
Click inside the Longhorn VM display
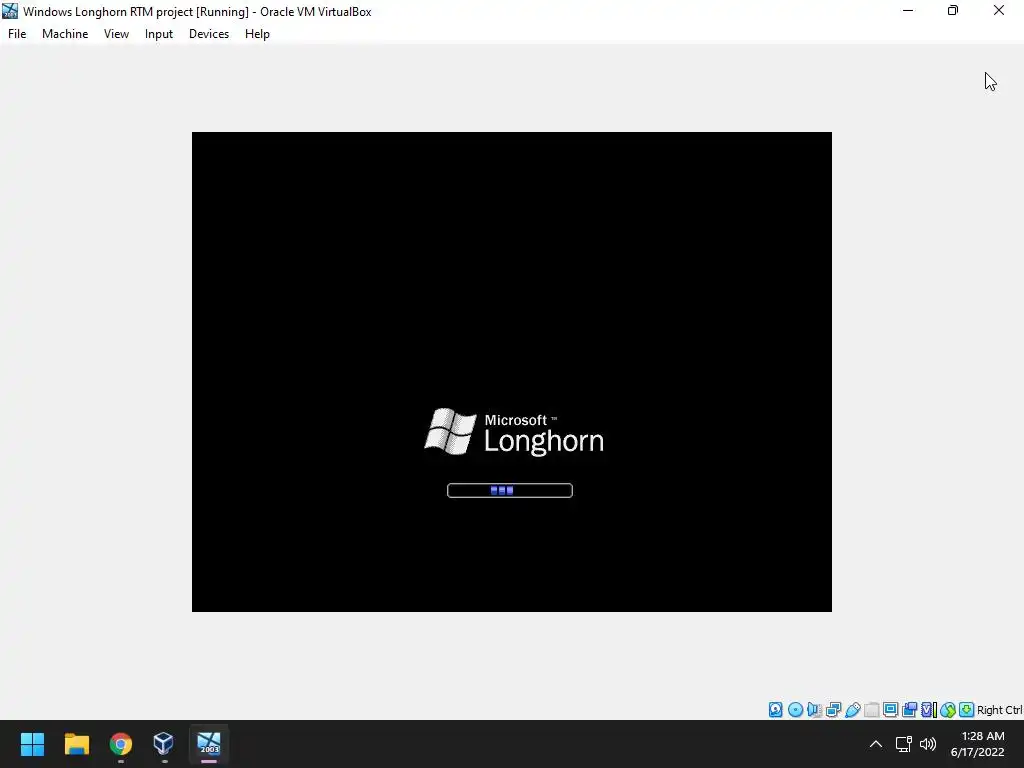[511, 372]
